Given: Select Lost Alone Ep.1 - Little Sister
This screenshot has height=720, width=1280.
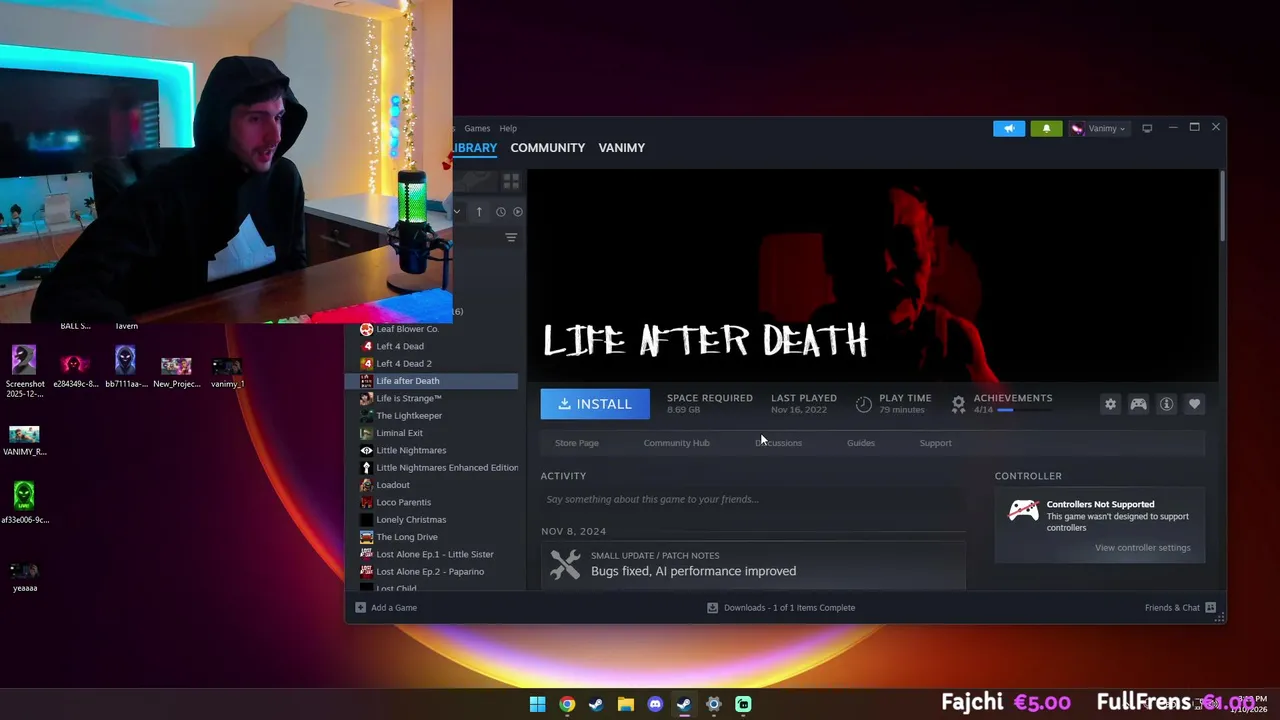Looking at the screenshot, I should coord(435,554).
